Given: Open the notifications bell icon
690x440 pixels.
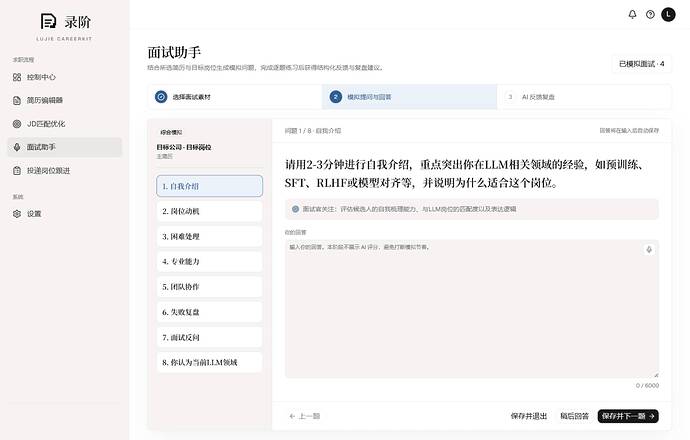Looking at the screenshot, I should pyautogui.click(x=632, y=15).
